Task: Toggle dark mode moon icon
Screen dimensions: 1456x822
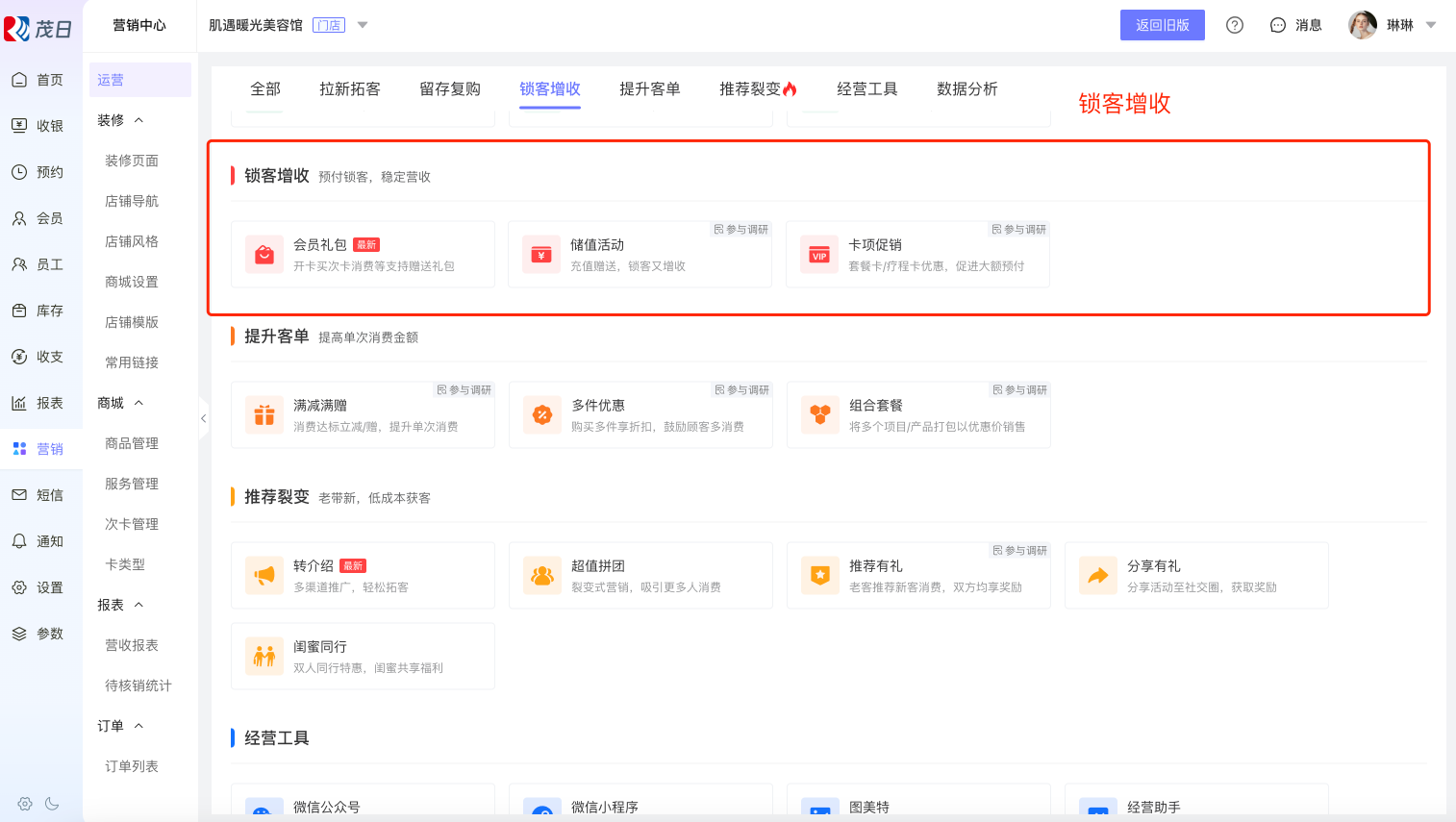Action: click(52, 804)
